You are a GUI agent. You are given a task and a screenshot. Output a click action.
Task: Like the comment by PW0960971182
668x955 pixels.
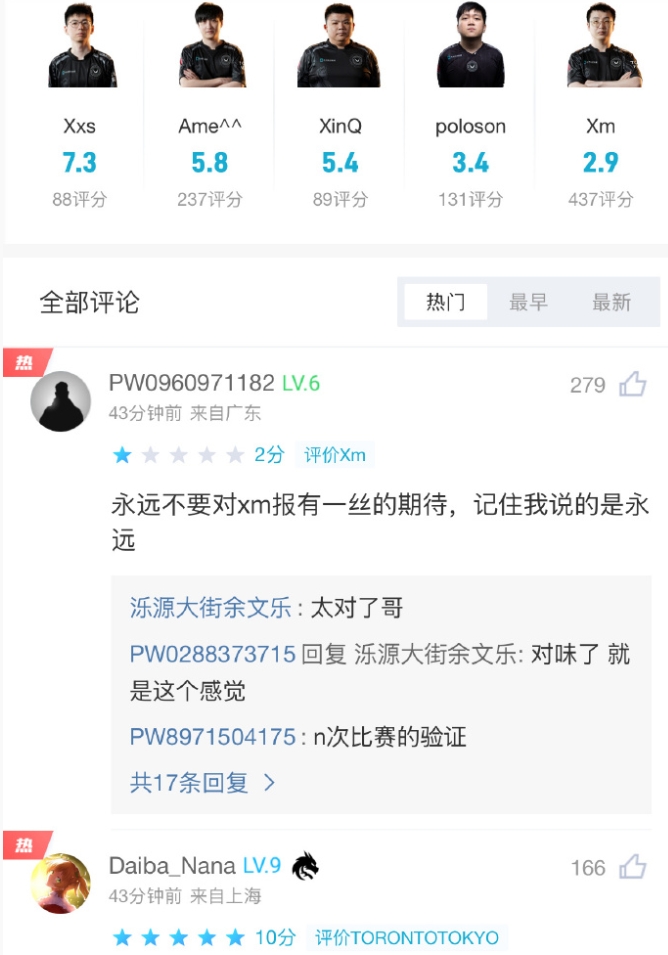[x=632, y=384]
